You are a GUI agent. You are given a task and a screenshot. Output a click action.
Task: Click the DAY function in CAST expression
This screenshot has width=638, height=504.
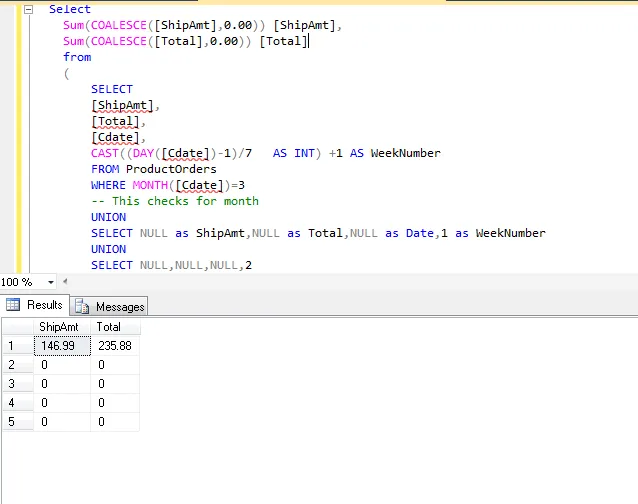coord(143,153)
